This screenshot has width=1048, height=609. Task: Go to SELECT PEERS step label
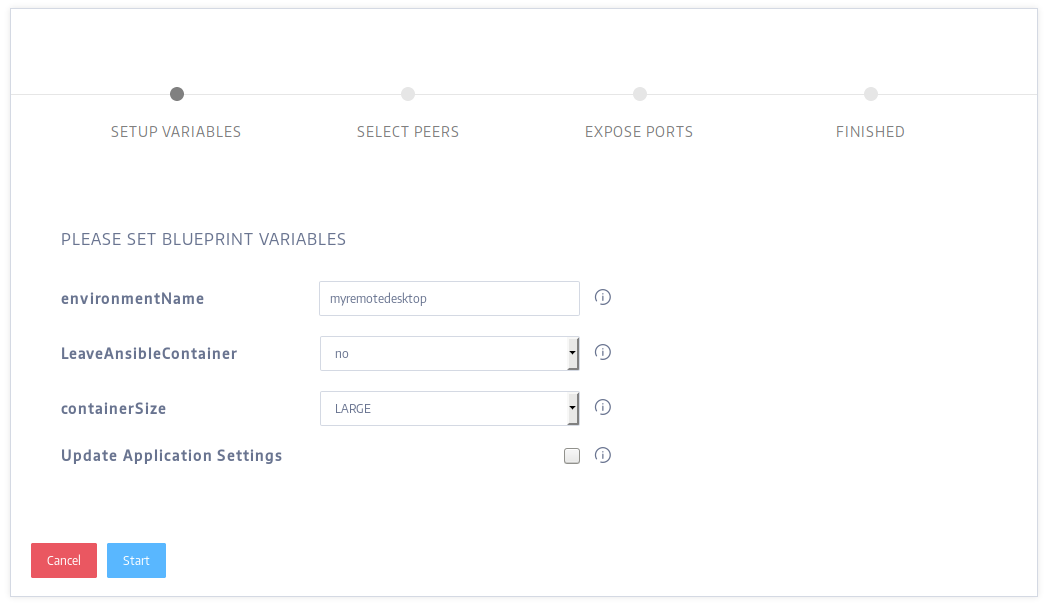pos(408,132)
